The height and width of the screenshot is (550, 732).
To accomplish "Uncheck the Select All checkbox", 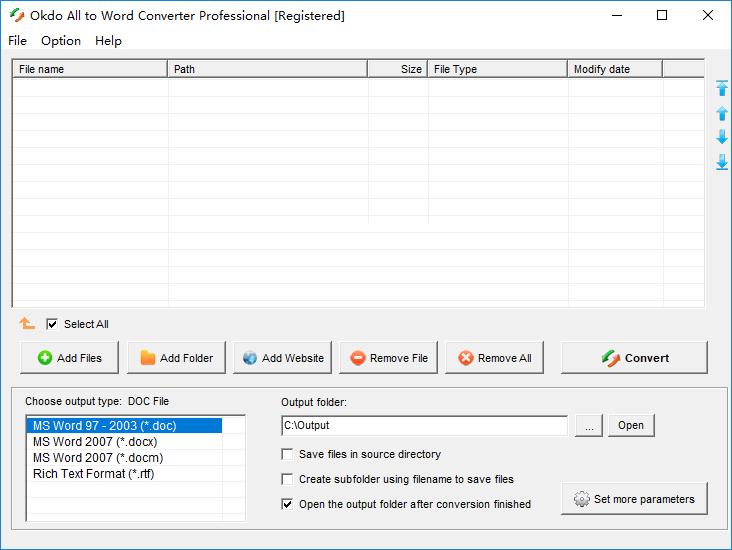I will (52, 324).
